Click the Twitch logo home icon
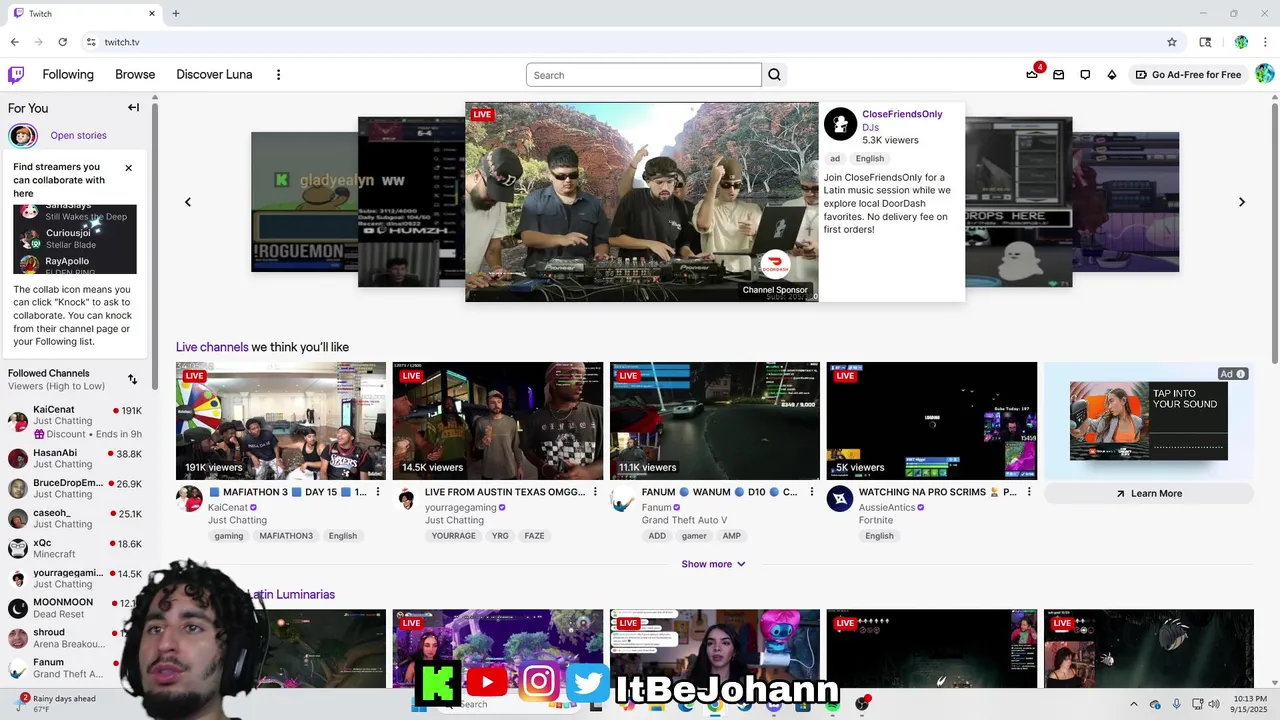Image resolution: width=1280 pixels, height=720 pixels. [16, 75]
